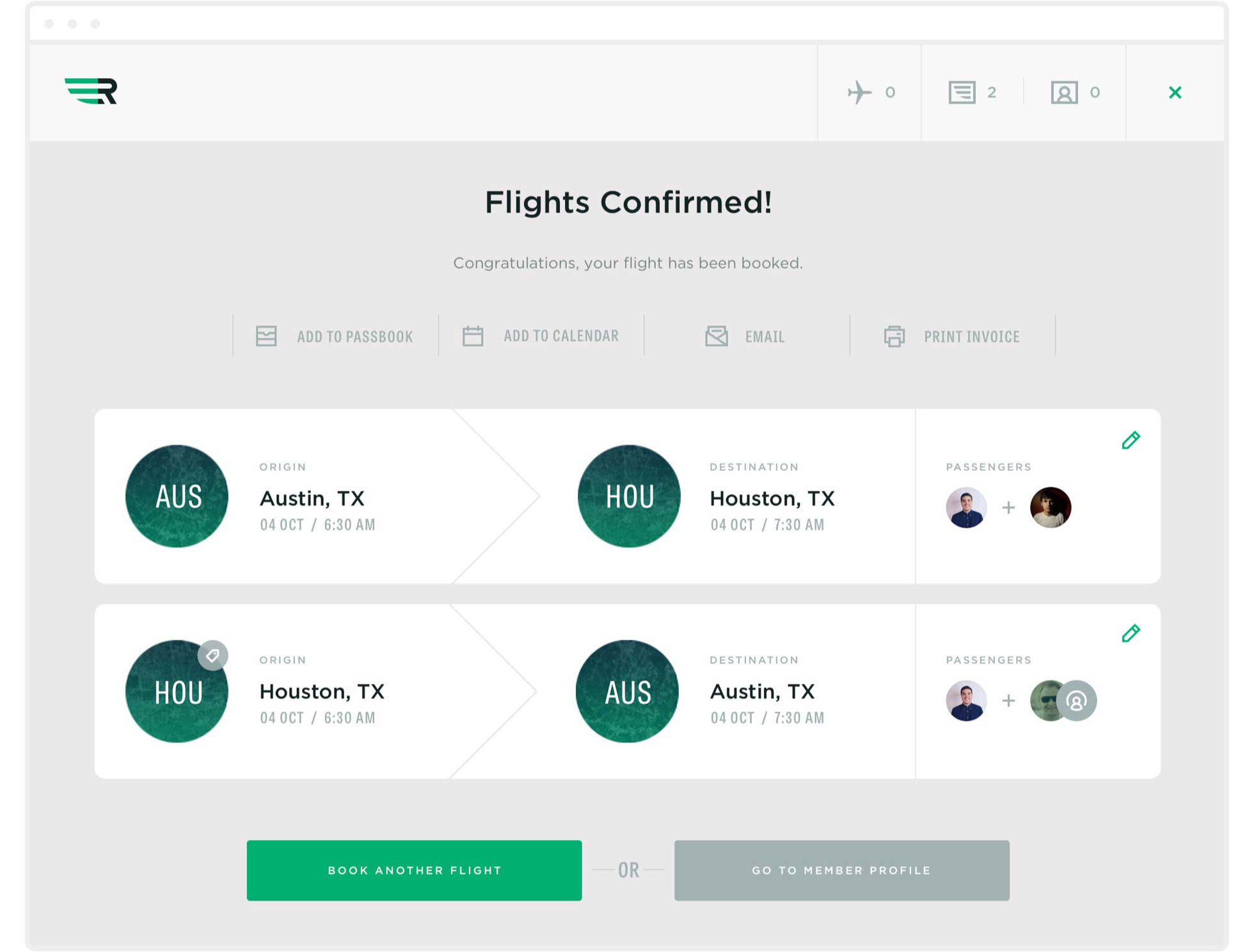Click the winged R logo
The width and height of the screenshot is (1254, 952).
coord(91,91)
